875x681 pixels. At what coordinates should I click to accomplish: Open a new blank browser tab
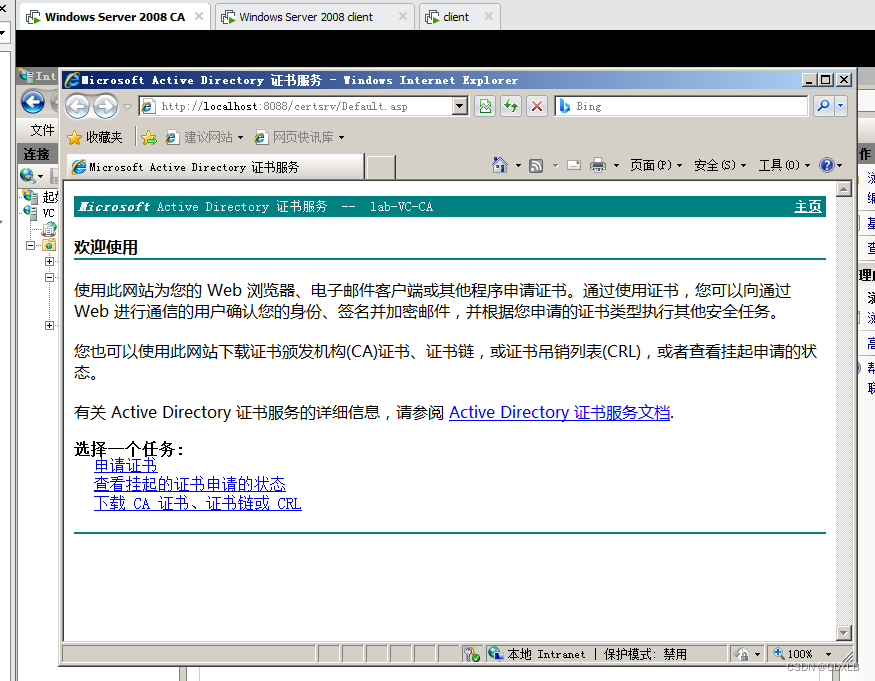(381, 167)
